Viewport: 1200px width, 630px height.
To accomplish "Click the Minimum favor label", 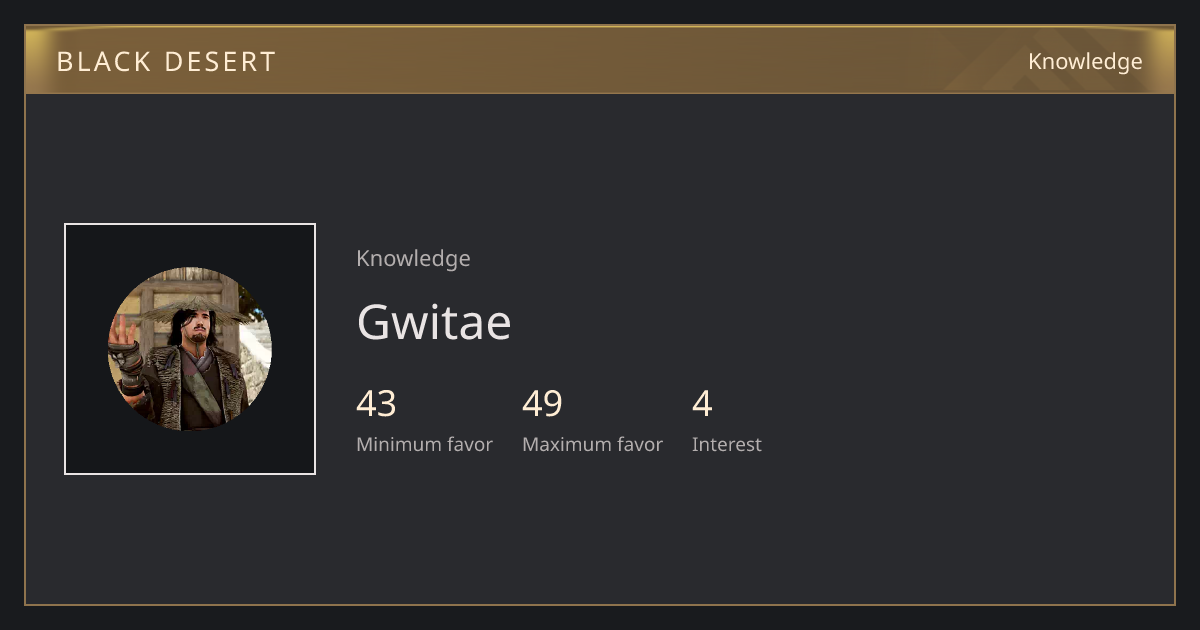I will click(424, 444).
